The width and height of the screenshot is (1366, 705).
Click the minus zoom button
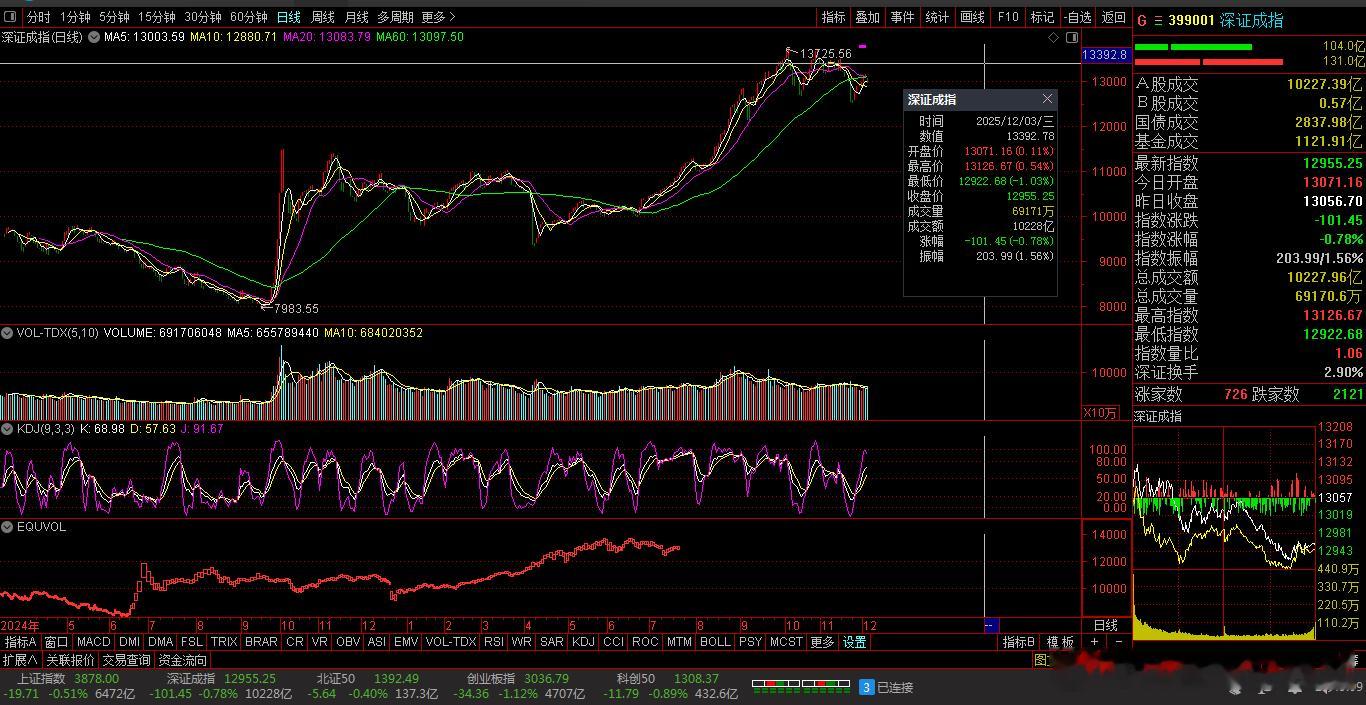coord(1118,642)
